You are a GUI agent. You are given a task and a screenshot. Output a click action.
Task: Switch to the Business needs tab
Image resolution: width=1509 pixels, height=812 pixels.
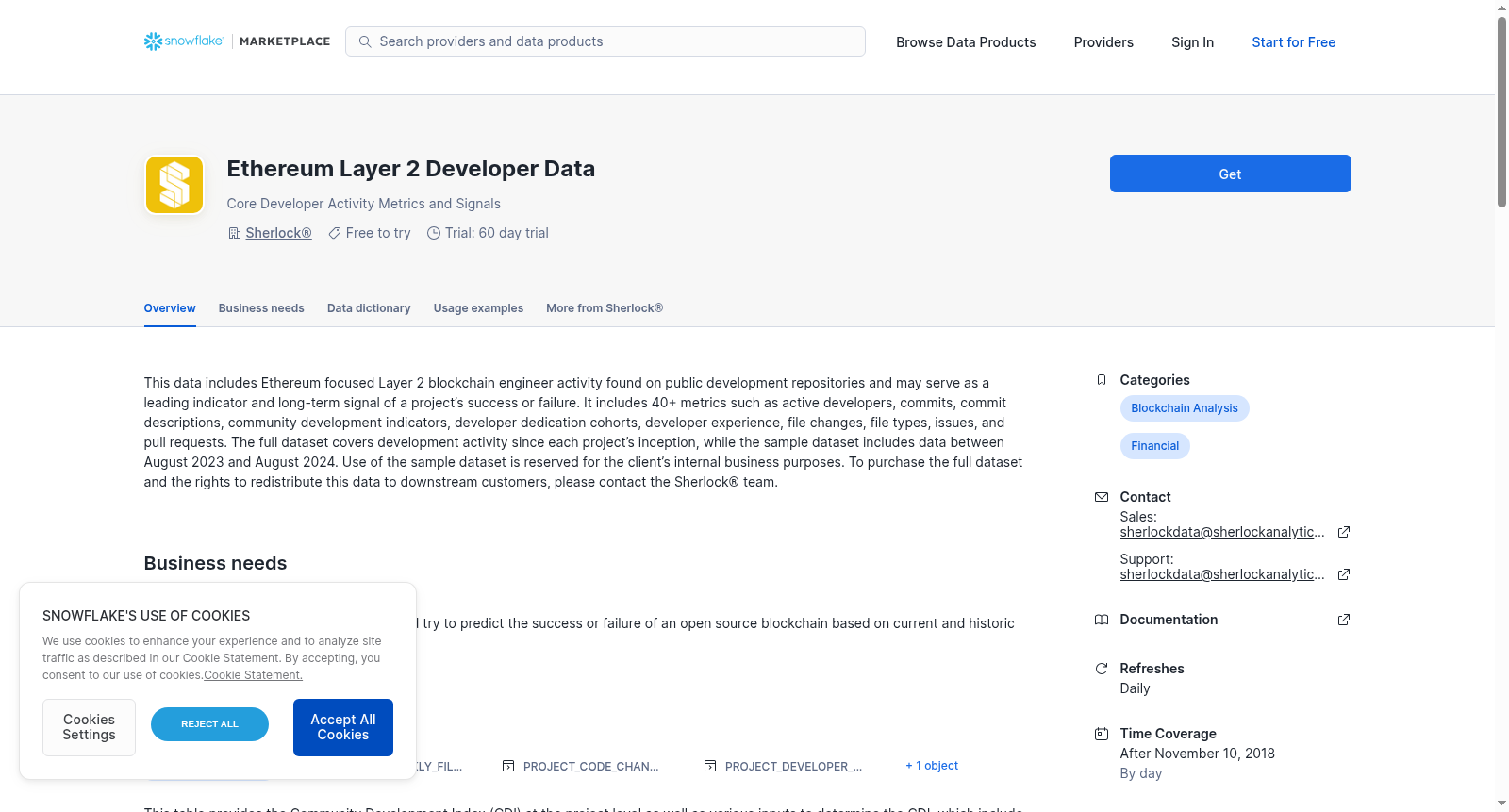[261, 308]
